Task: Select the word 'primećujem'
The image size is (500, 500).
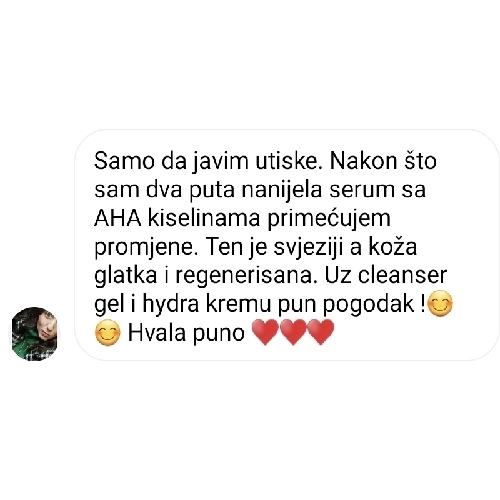Action: point(329,219)
